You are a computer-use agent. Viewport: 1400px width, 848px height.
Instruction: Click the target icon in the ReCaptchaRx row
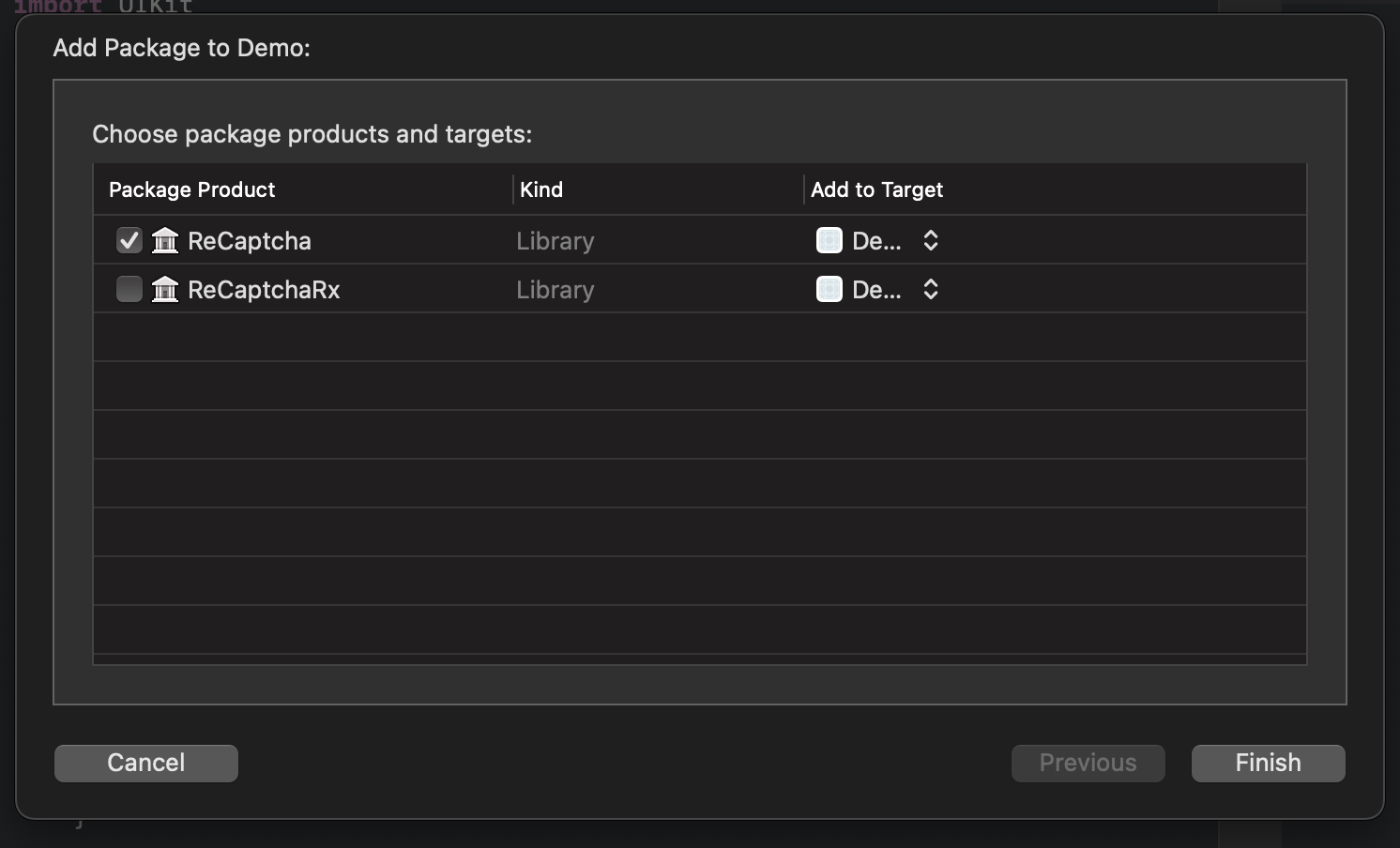[x=829, y=289]
